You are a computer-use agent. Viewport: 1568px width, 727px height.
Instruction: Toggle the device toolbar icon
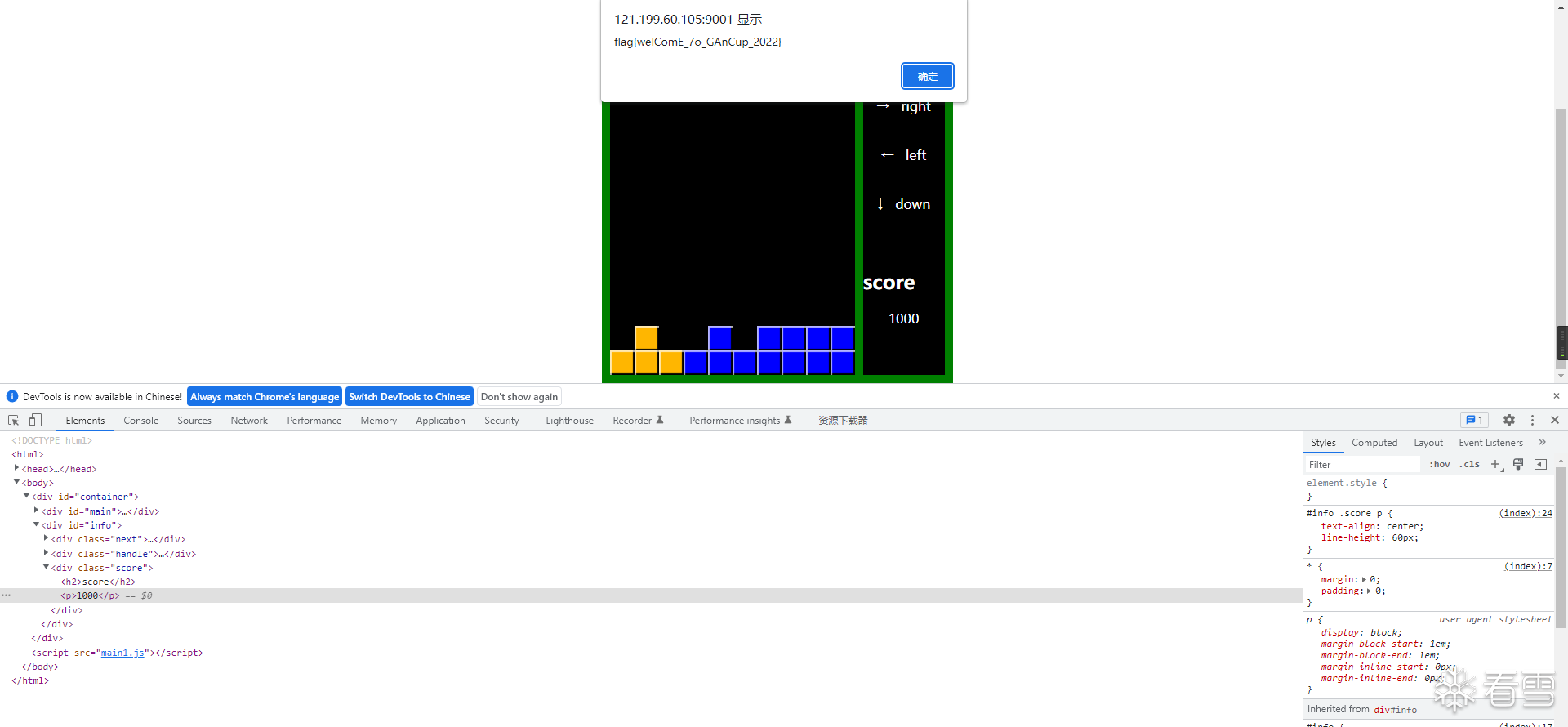click(35, 420)
